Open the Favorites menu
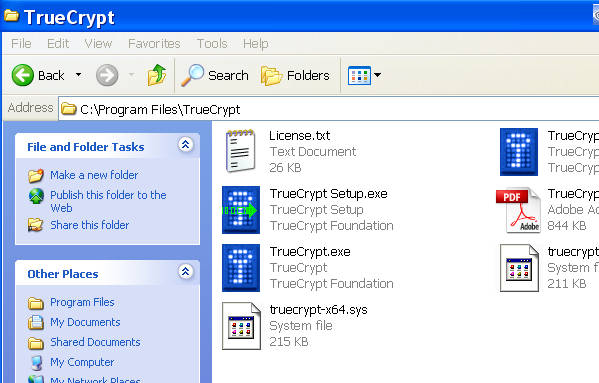The image size is (599, 383). click(x=154, y=44)
